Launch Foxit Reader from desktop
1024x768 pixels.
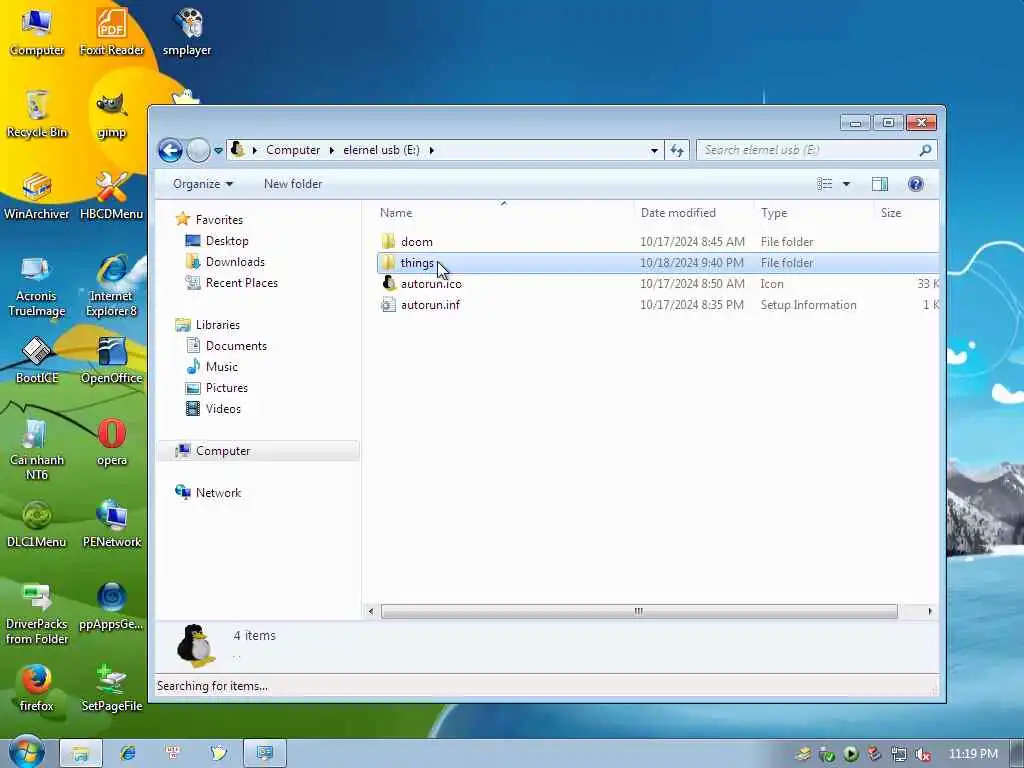pos(112,33)
